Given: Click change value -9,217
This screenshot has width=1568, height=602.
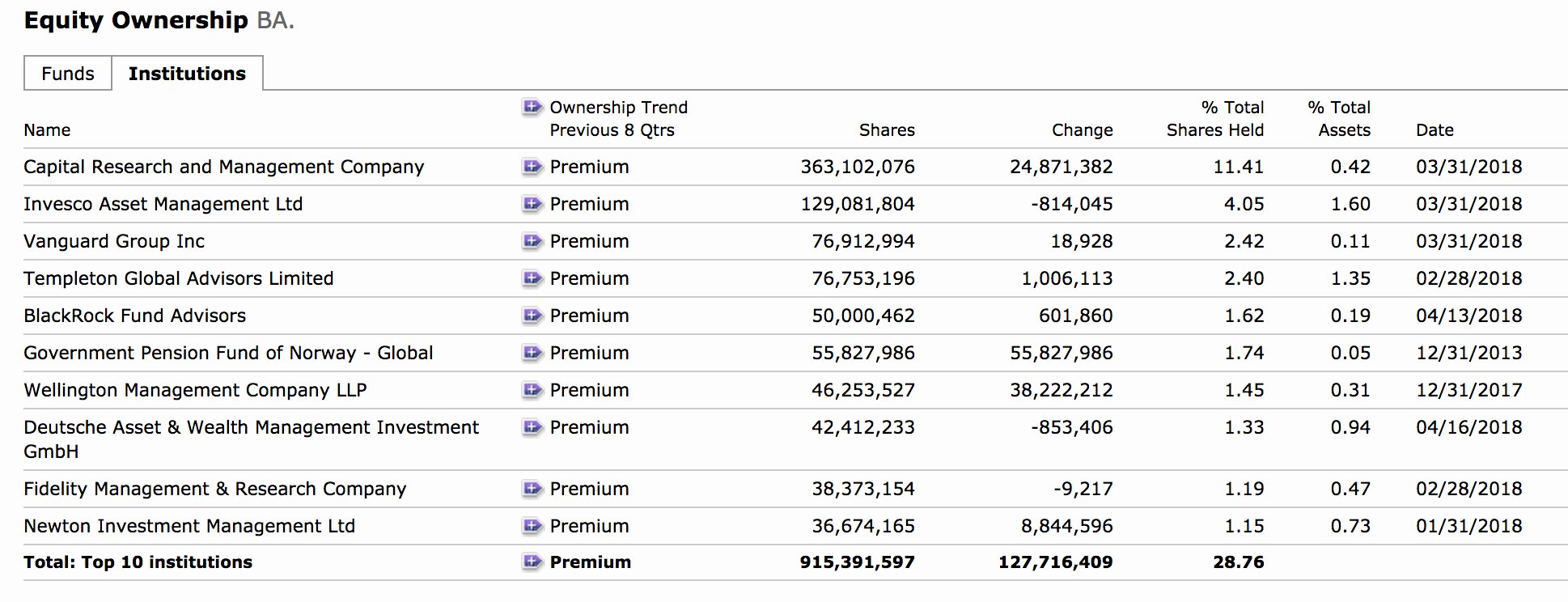Looking at the screenshot, I should [1083, 489].
